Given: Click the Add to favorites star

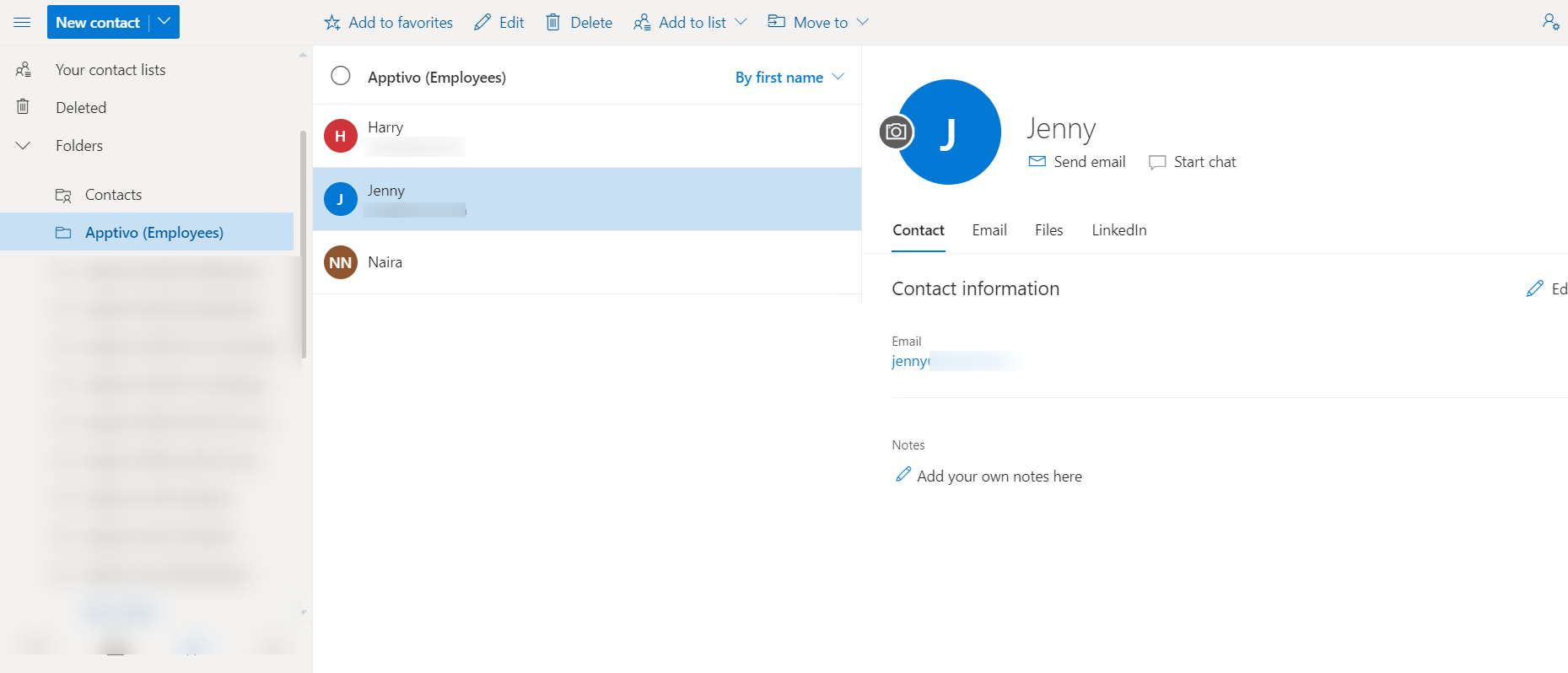Looking at the screenshot, I should (332, 23).
